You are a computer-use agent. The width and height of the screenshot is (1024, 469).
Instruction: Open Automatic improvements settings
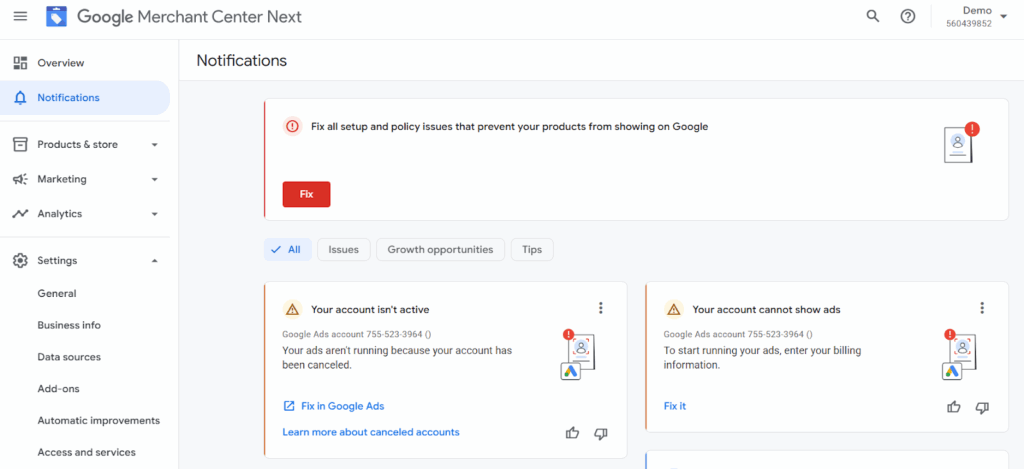coord(99,421)
